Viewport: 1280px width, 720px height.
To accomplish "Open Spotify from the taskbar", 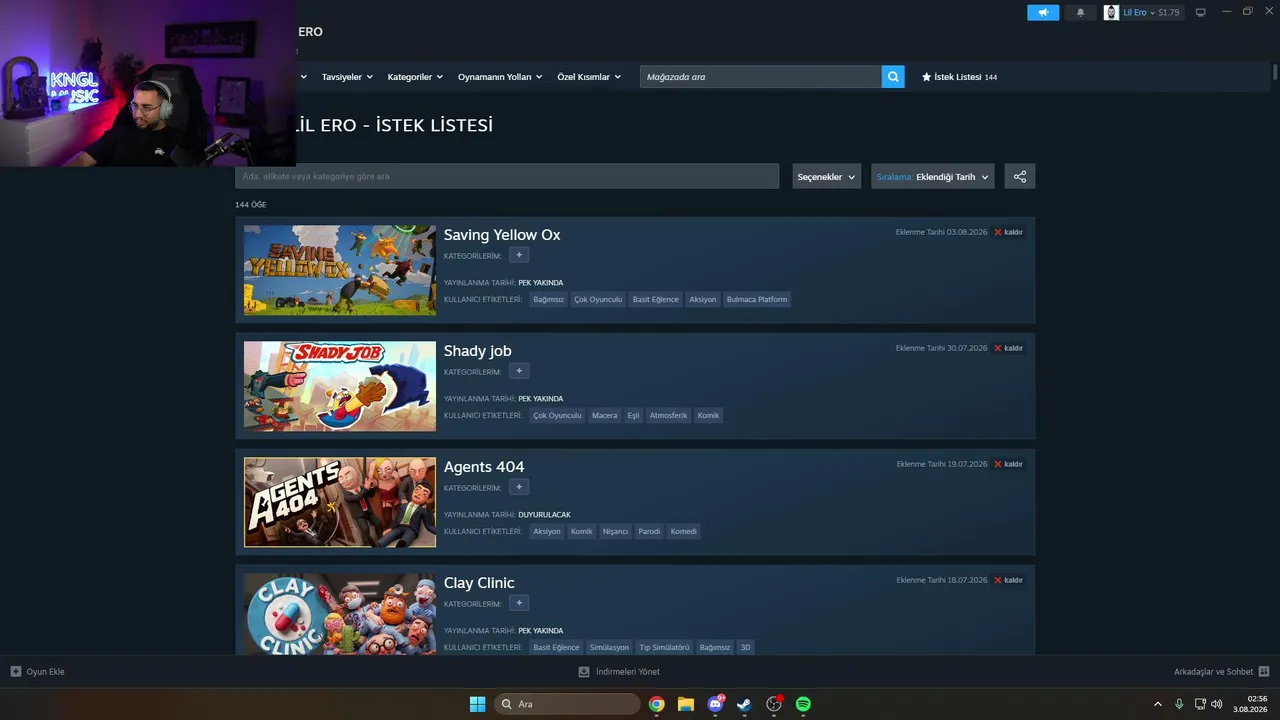I will click(803, 704).
